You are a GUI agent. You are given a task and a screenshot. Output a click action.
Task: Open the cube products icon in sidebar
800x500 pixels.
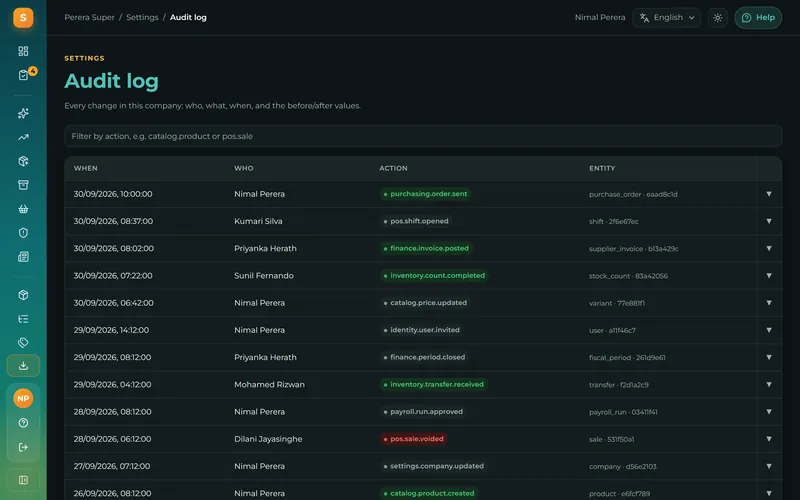click(x=23, y=295)
